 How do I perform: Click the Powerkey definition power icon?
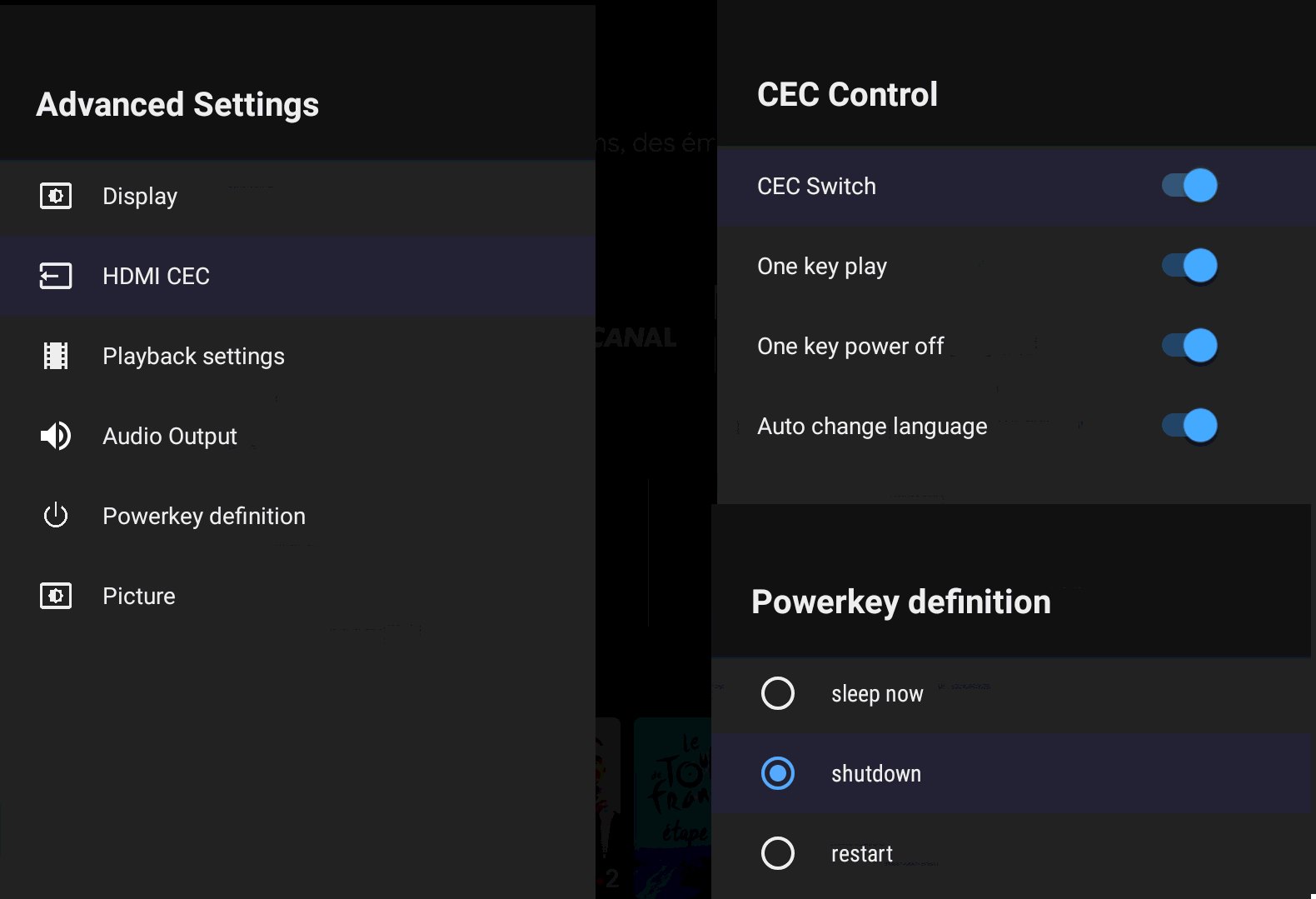pos(56,516)
